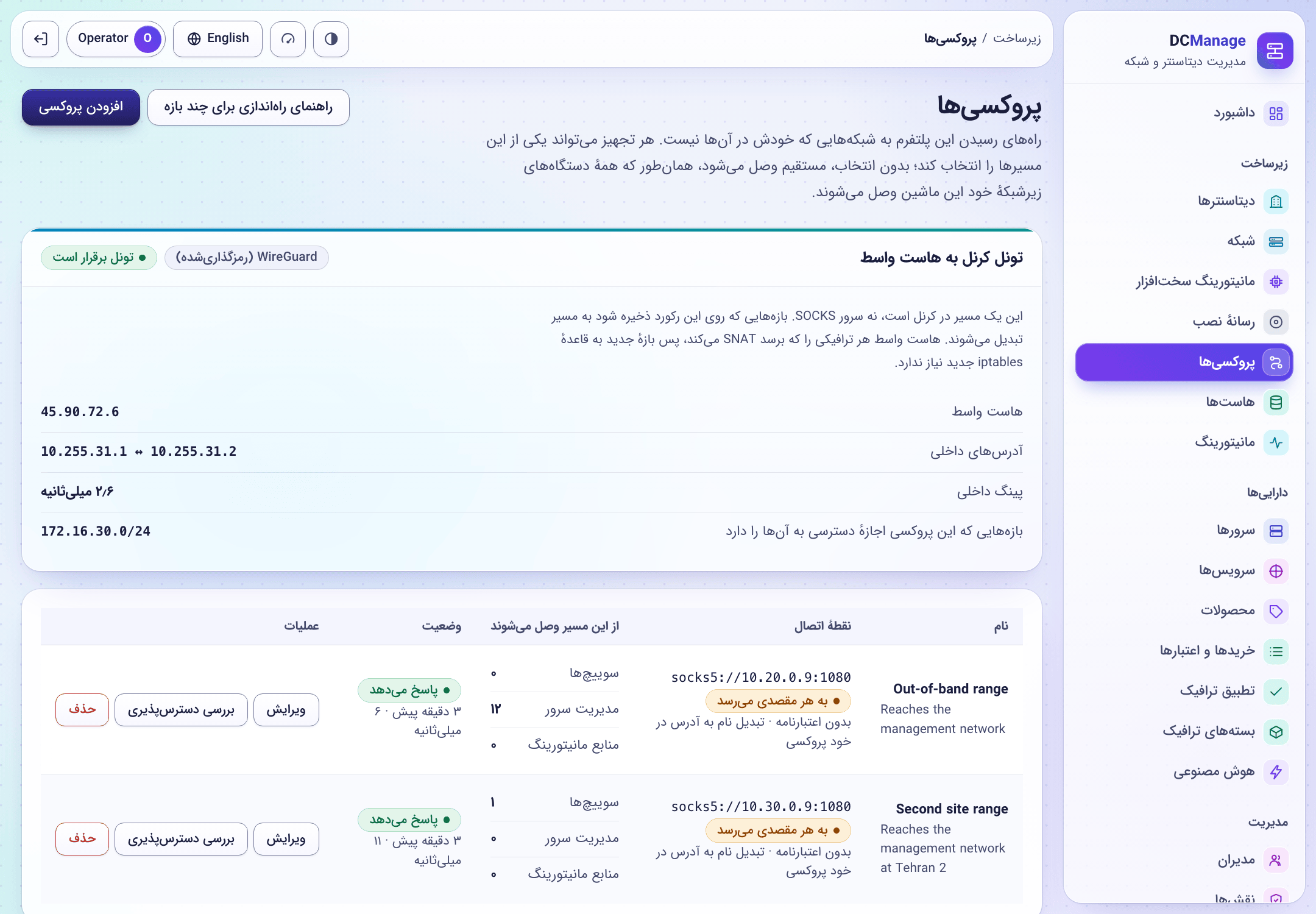
Task: Click the نقطهٔ اتصال column header
Action: tap(822, 626)
